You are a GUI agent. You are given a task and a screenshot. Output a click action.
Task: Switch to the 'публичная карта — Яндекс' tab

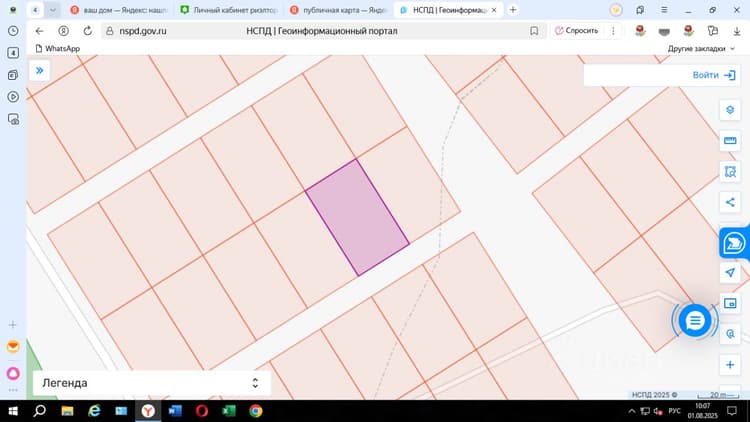tap(340, 10)
